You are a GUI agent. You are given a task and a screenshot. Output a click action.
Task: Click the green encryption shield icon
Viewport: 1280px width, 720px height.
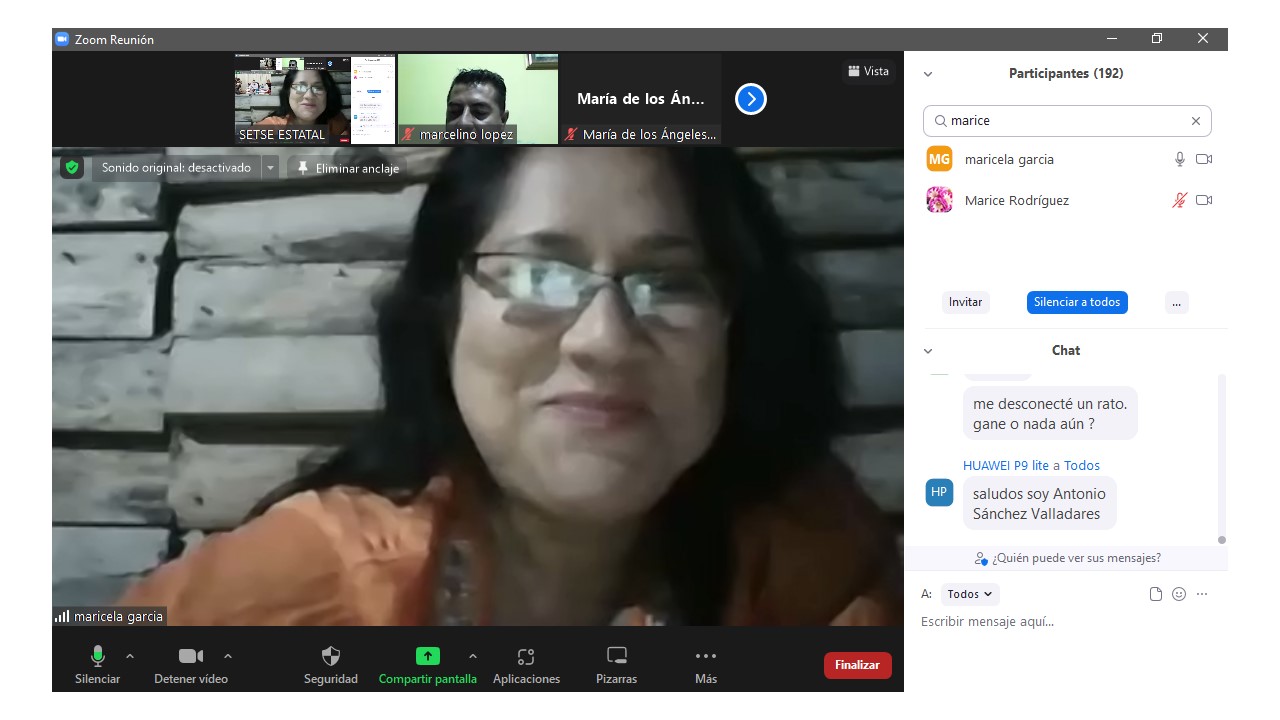point(71,168)
